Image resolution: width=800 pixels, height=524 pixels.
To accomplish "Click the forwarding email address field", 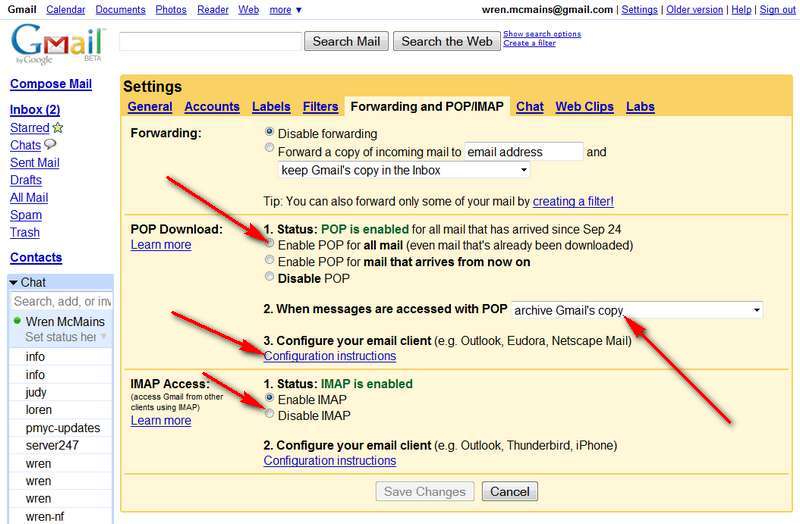I will [x=523, y=152].
